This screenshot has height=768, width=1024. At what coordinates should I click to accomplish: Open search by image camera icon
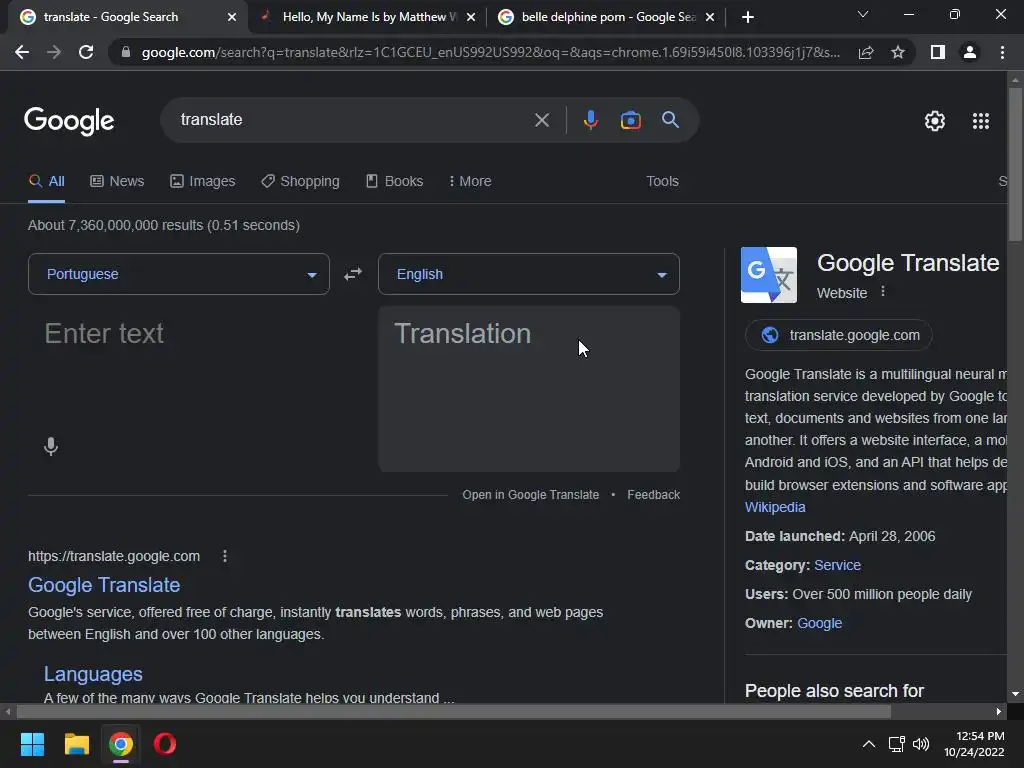(x=630, y=120)
